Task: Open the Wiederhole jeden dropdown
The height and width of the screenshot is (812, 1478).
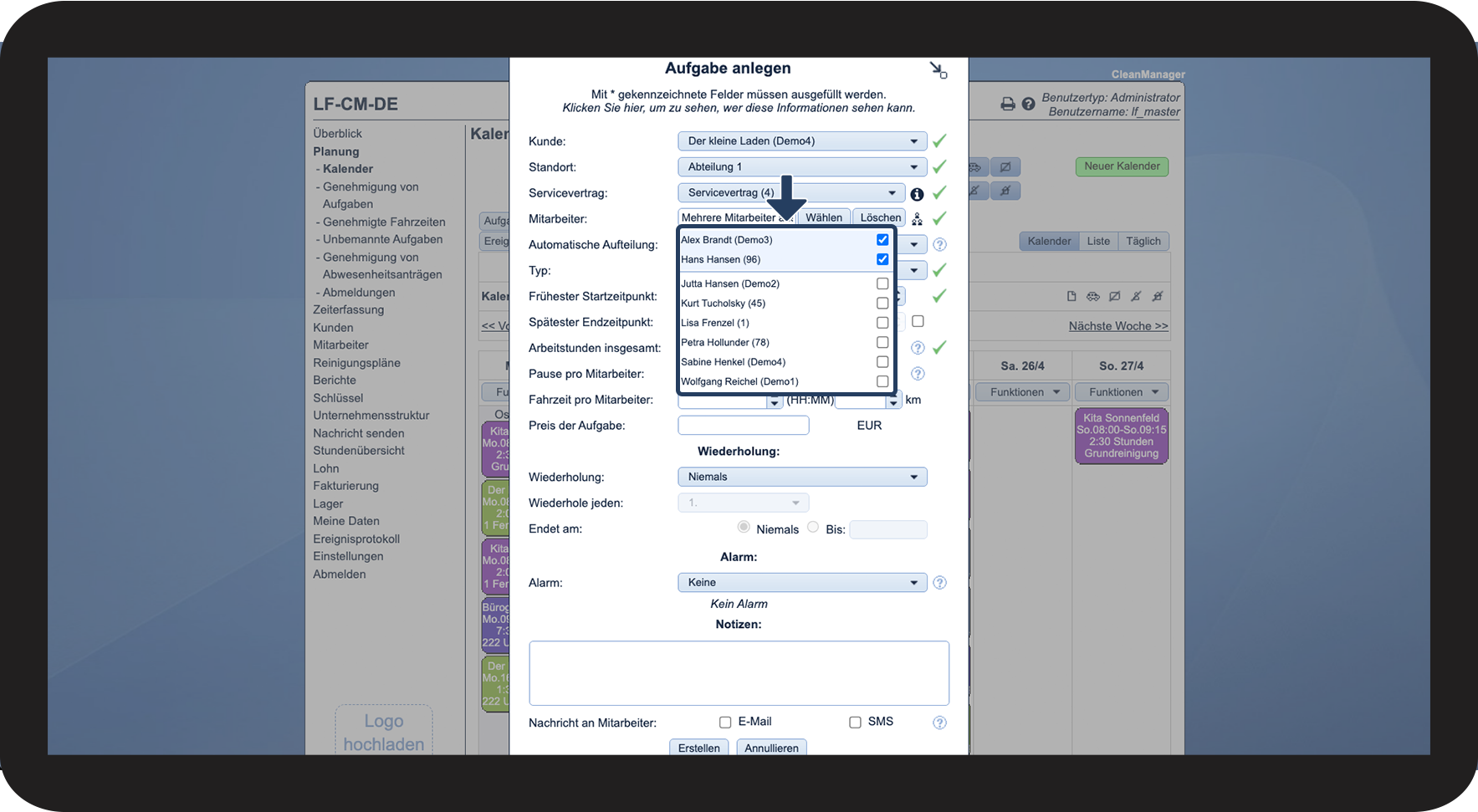Action: point(744,503)
